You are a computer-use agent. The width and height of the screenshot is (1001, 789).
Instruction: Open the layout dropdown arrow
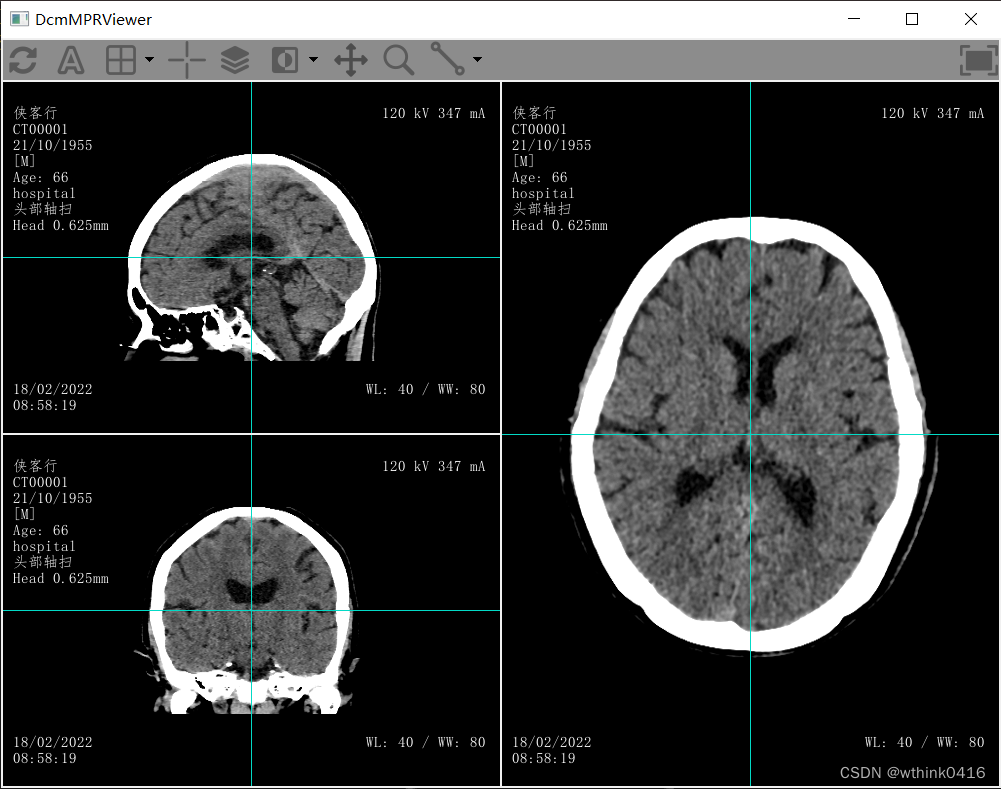(149, 59)
